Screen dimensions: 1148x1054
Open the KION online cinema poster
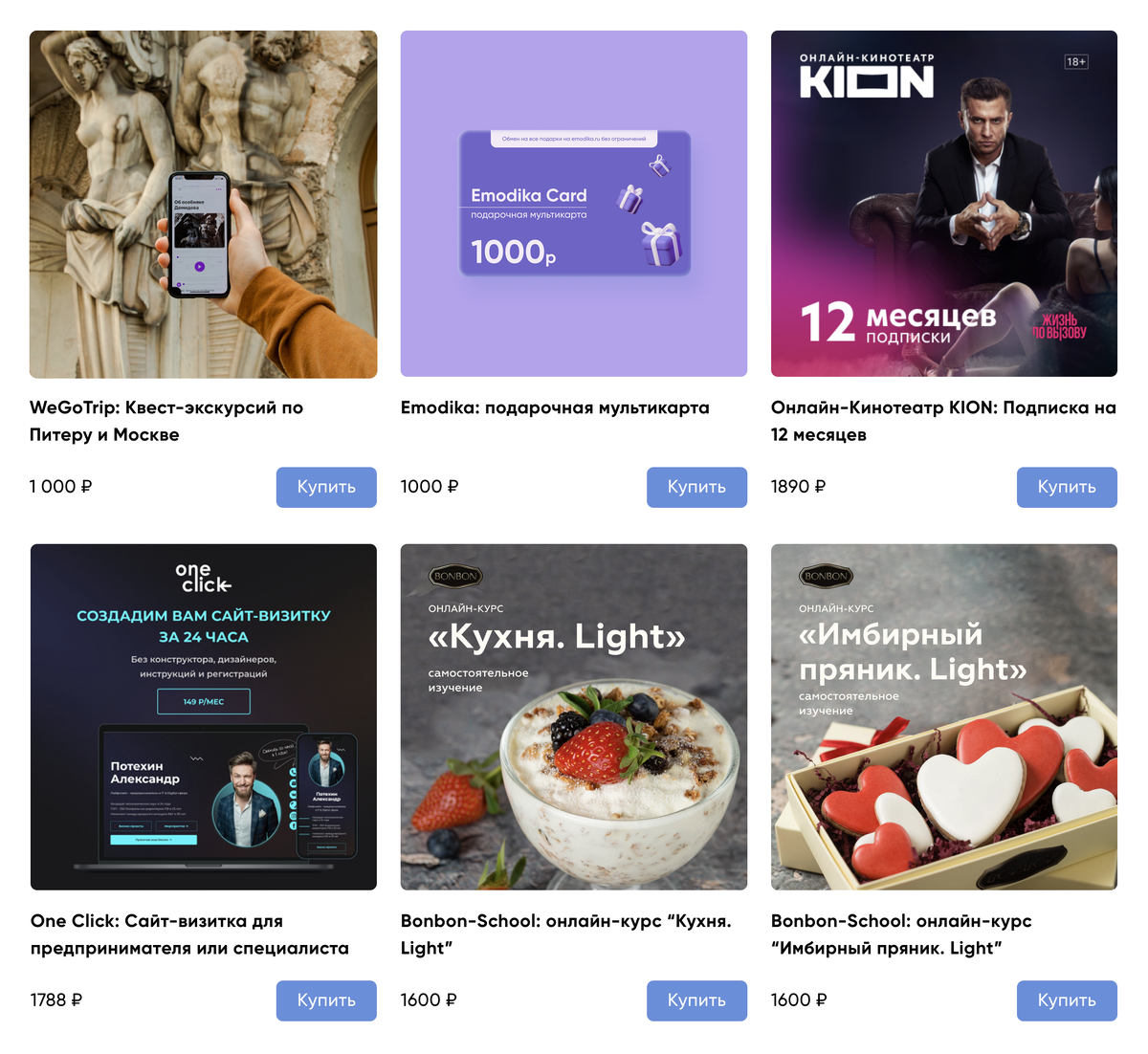[x=944, y=204]
